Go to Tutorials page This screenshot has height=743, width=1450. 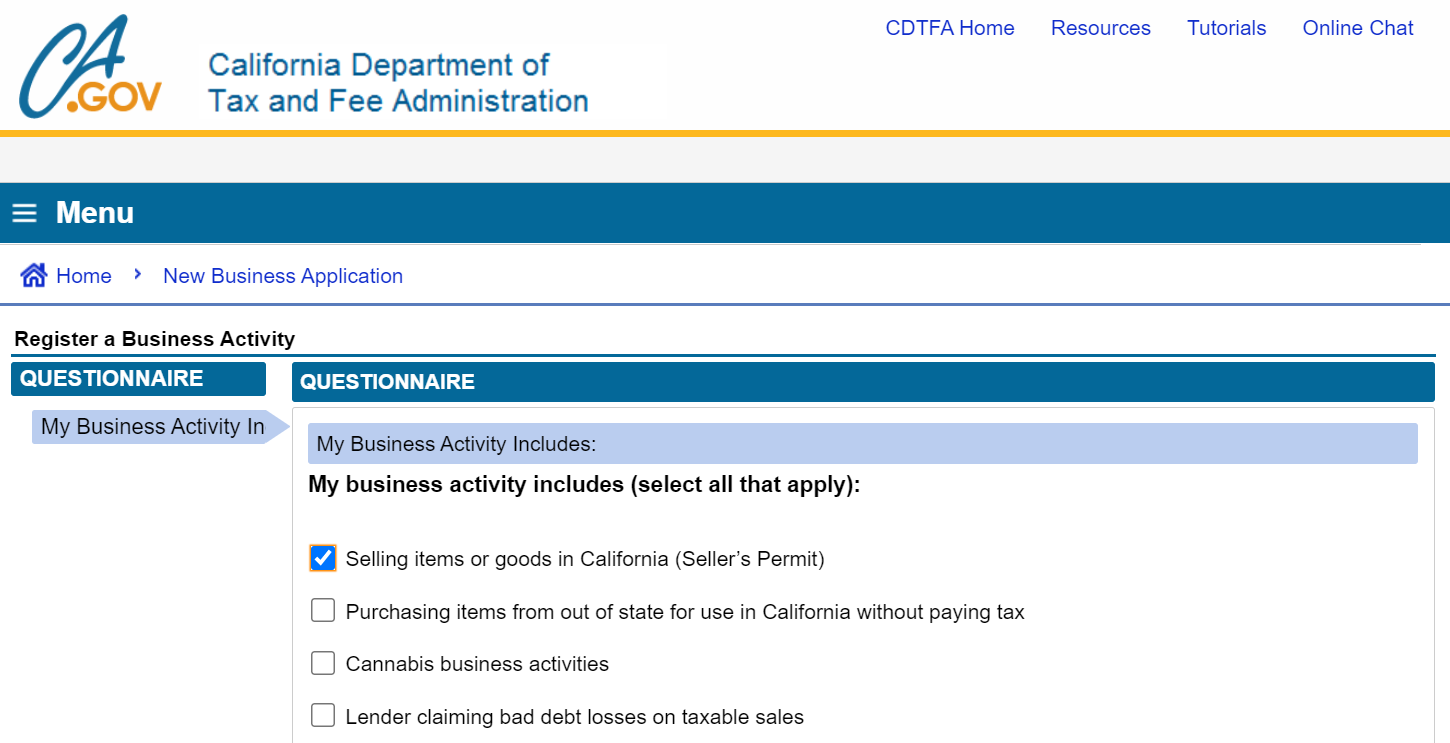1227,28
